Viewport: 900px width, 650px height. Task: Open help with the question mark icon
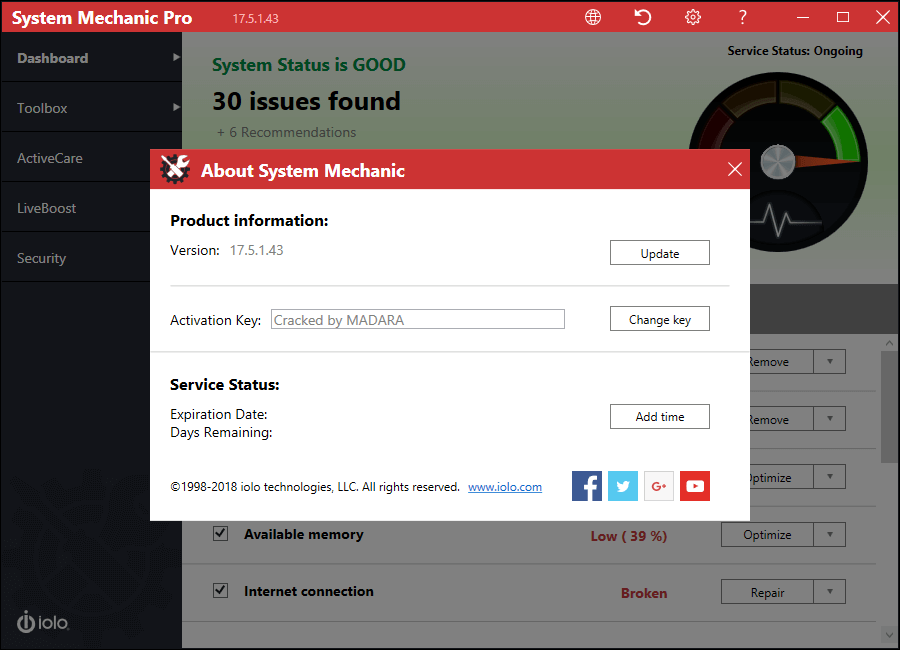pos(742,17)
